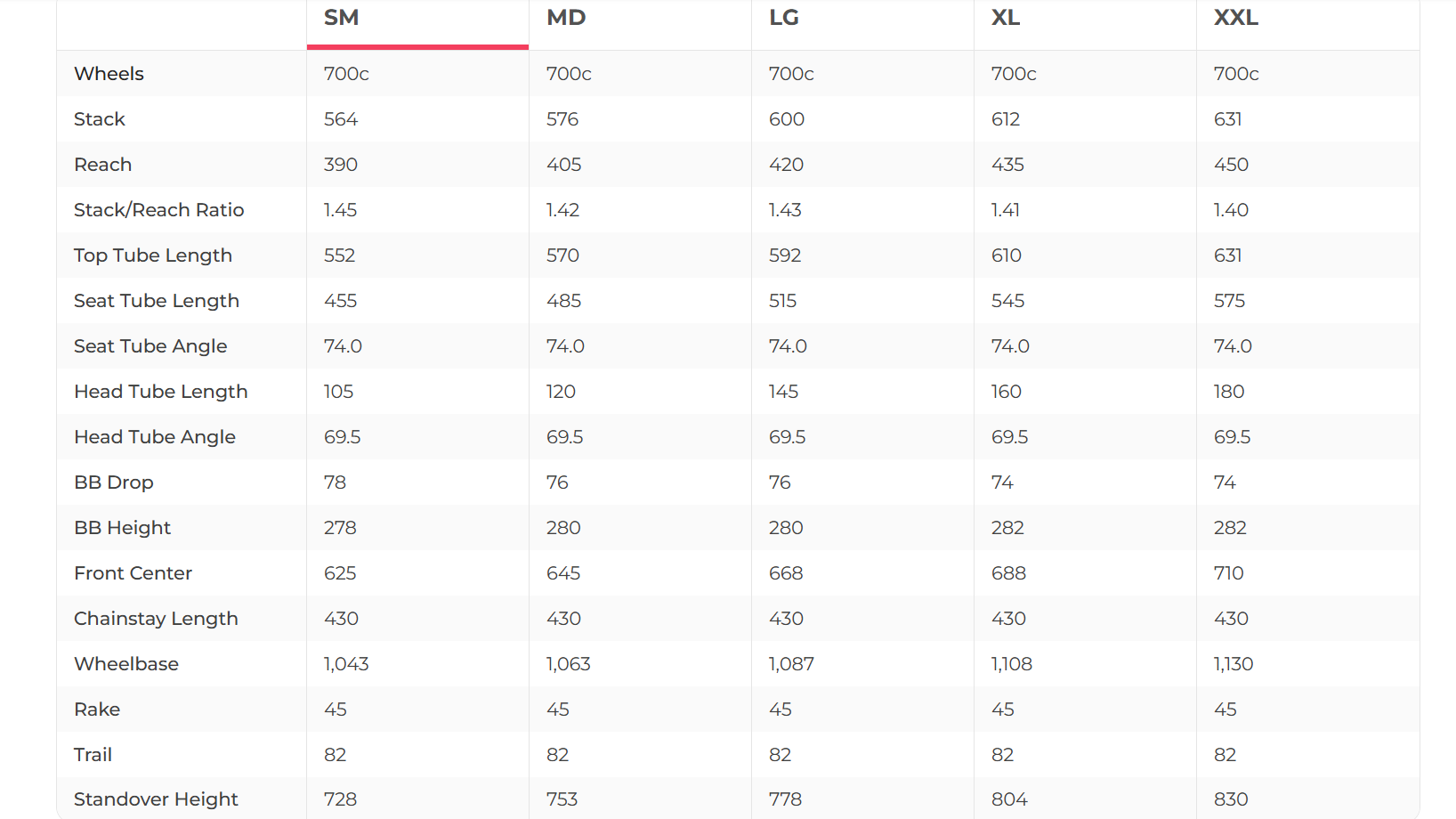Screen dimensions: 1456x819
Task: Click the Wheelbase row label
Action: pyautogui.click(x=126, y=664)
